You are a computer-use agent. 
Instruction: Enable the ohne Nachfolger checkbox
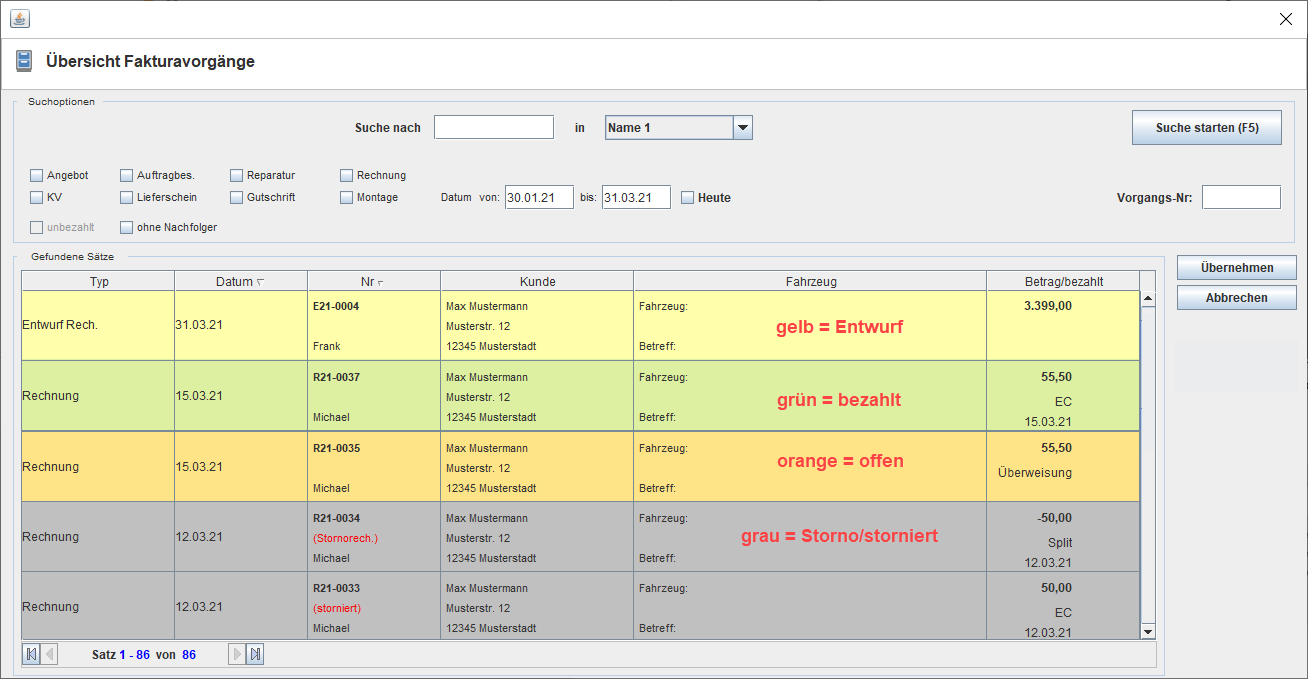point(127,227)
